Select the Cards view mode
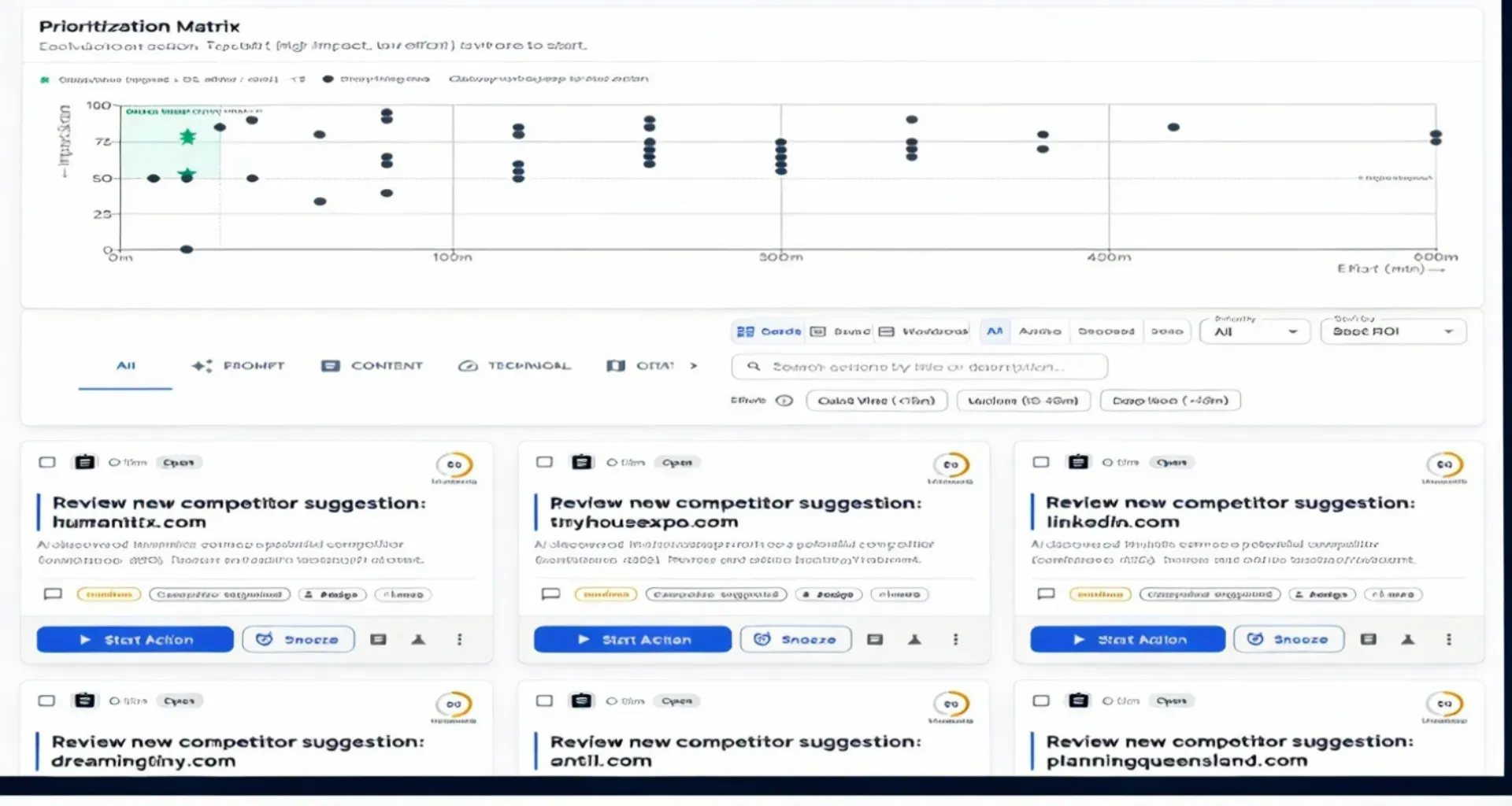Viewport: 1512px width, 806px height. point(769,331)
